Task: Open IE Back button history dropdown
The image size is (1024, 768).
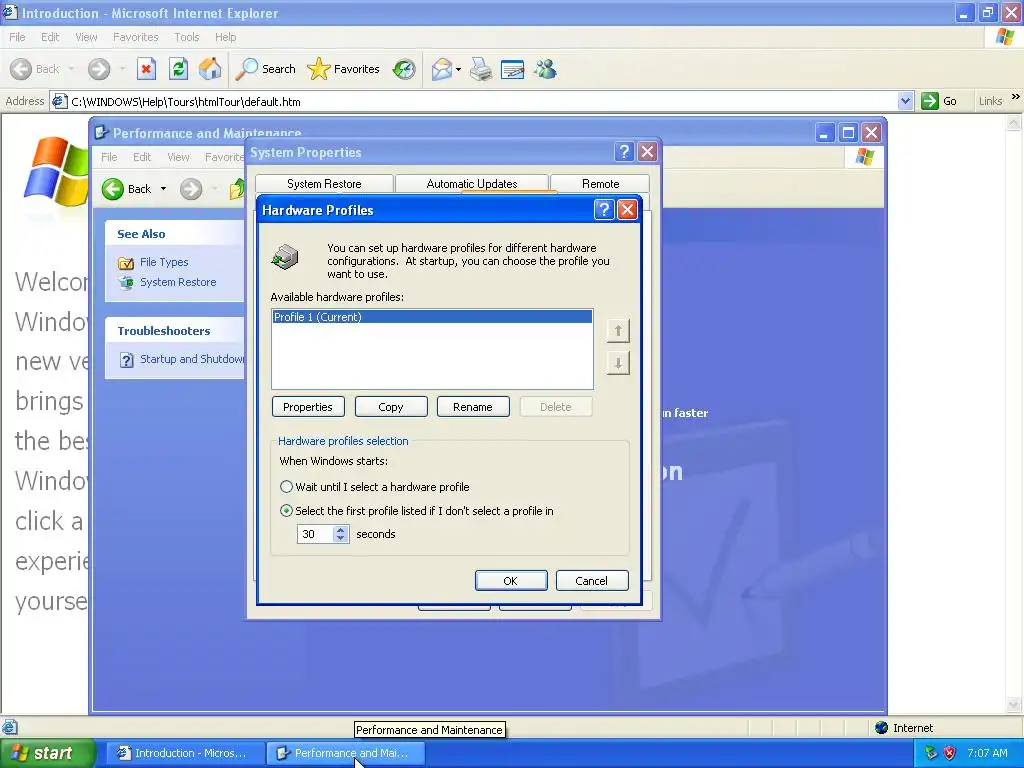Action: point(71,69)
